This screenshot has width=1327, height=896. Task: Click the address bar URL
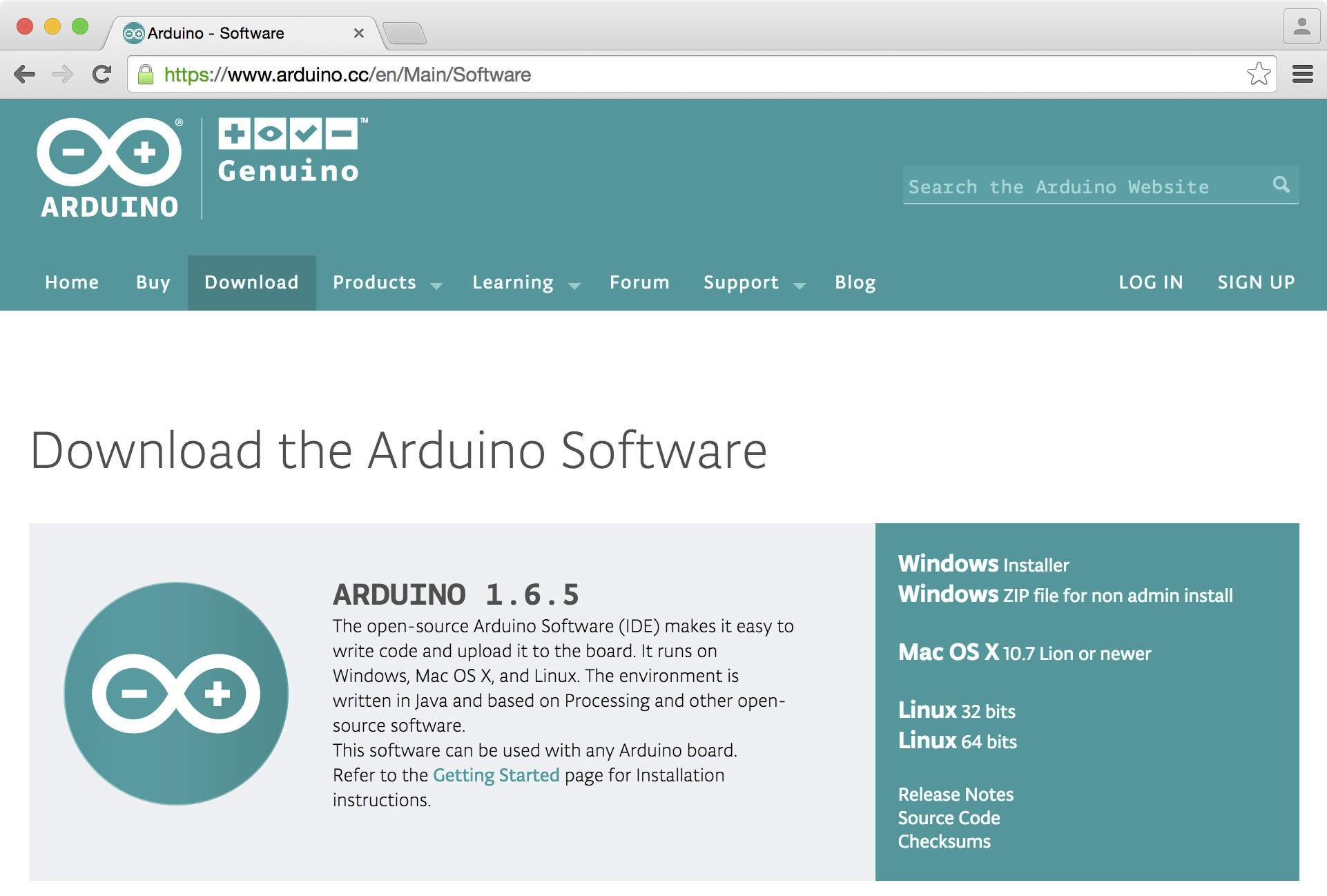[x=347, y=75]
